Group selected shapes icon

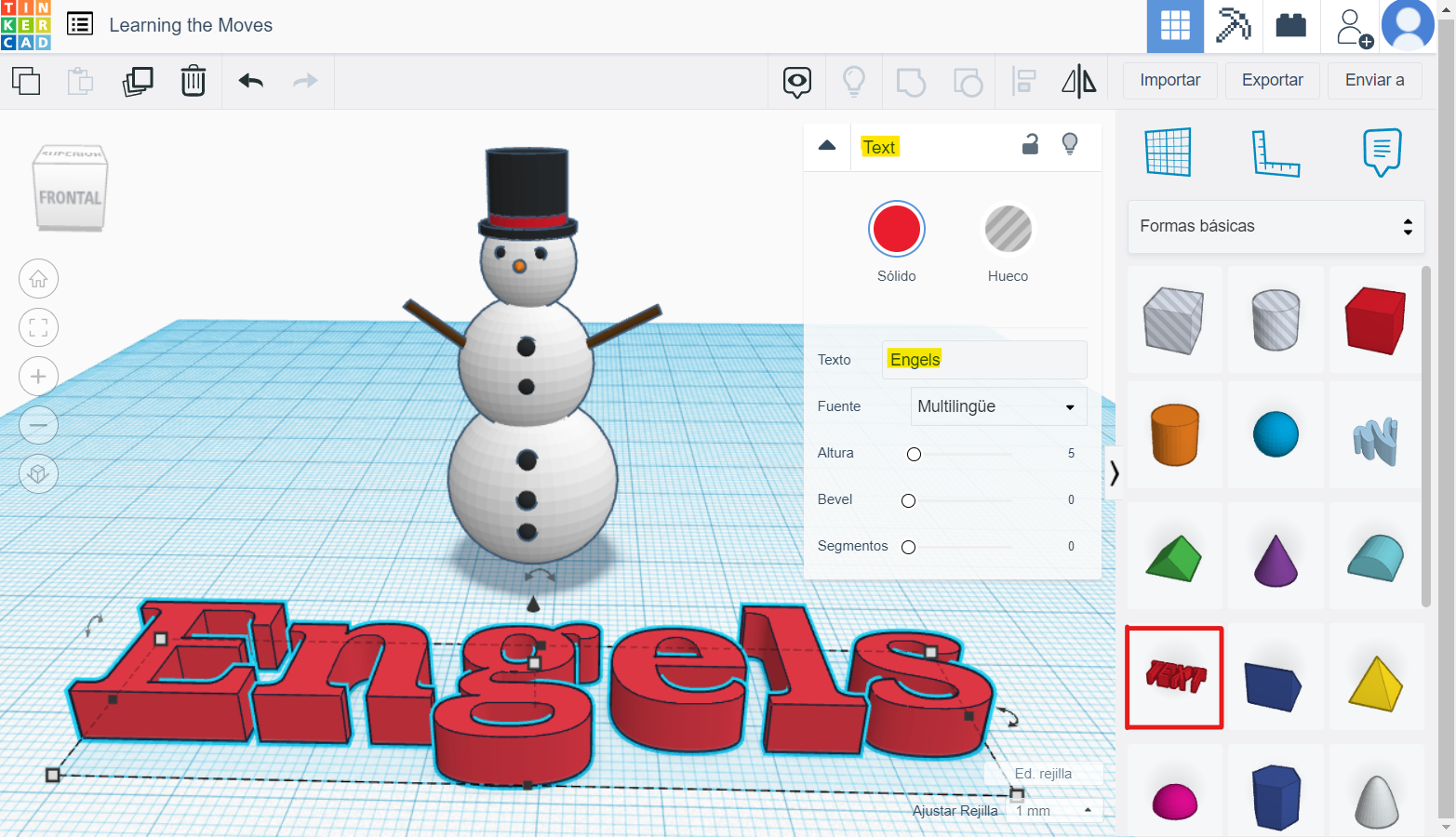click(911, 82)
